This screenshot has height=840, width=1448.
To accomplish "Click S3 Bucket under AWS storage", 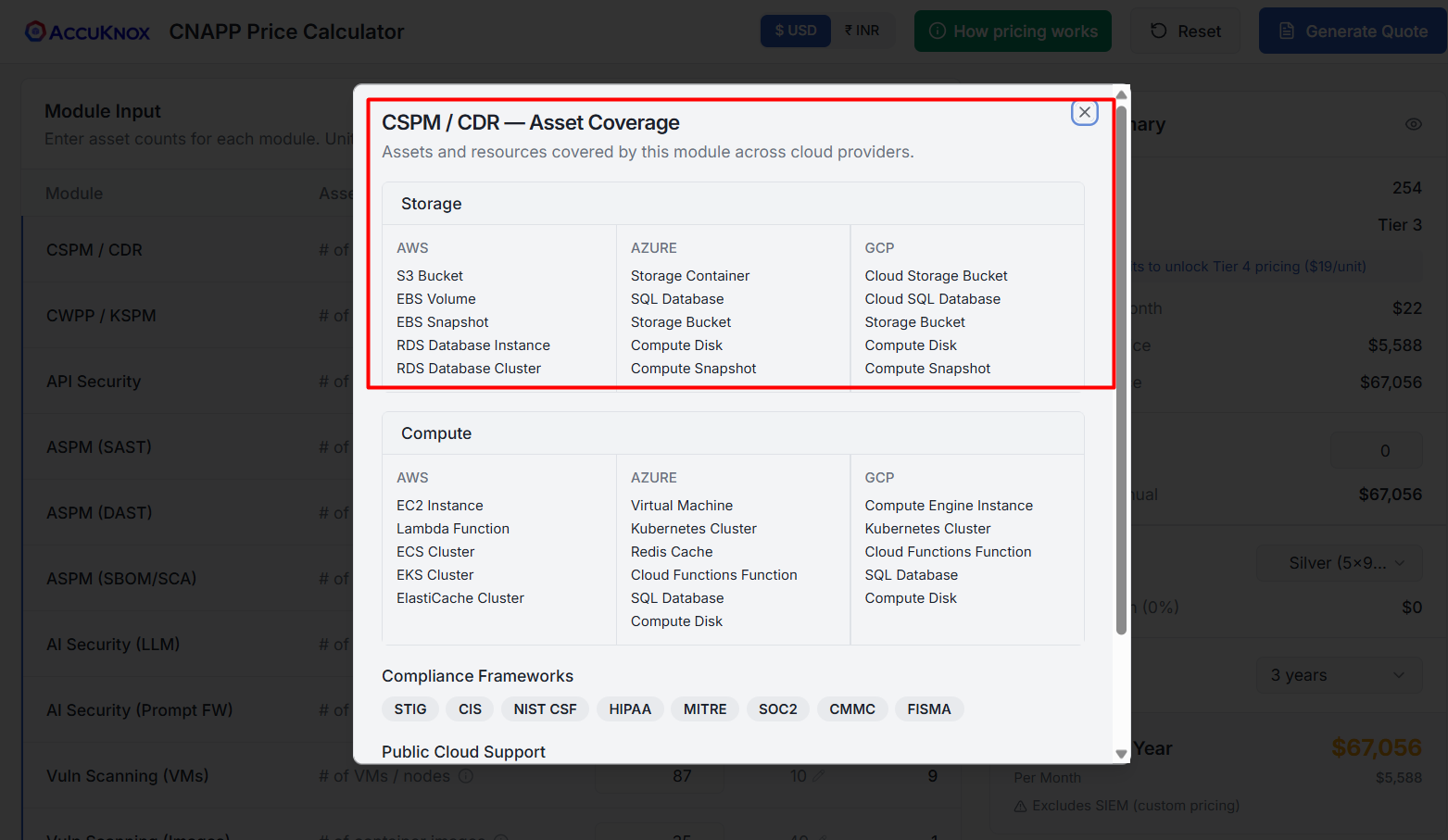I will [x=430, y=276].
